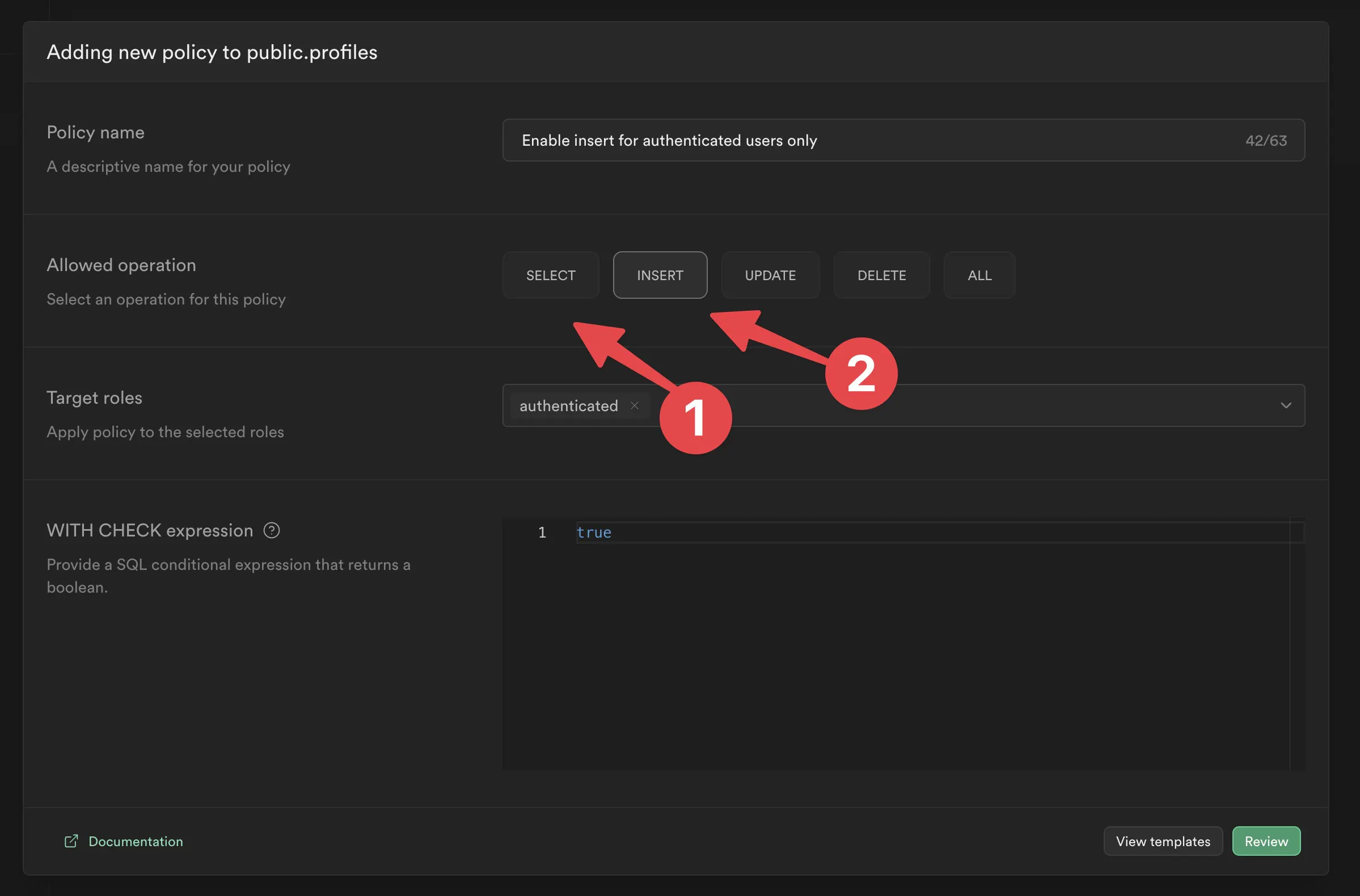Click the WITH CHECK expression help icon

pyautogui.click(x=272, y=530)
